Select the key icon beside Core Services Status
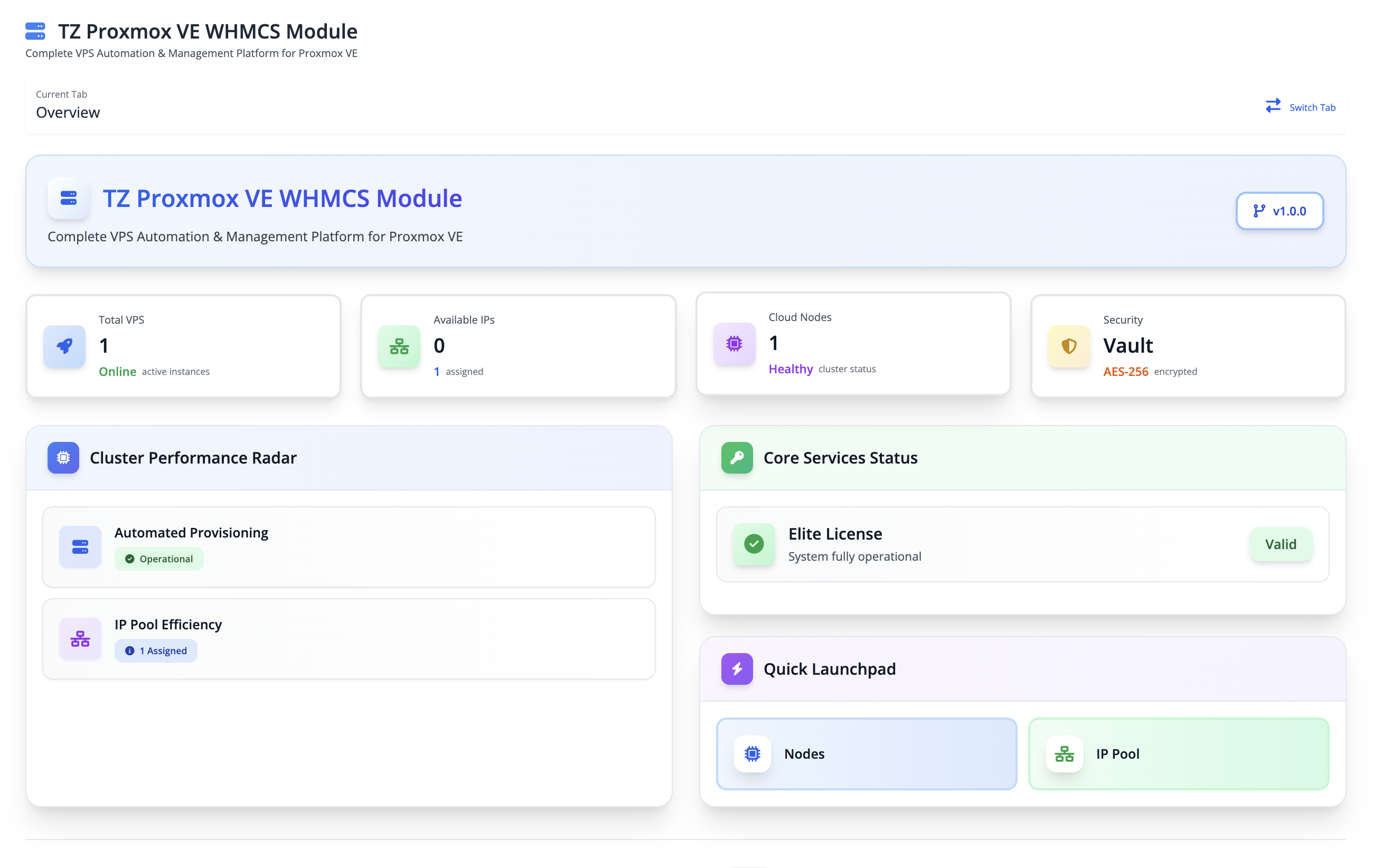Image resolution: width=1373 pixels, height=868 pixels. click(x=737, y=457)
